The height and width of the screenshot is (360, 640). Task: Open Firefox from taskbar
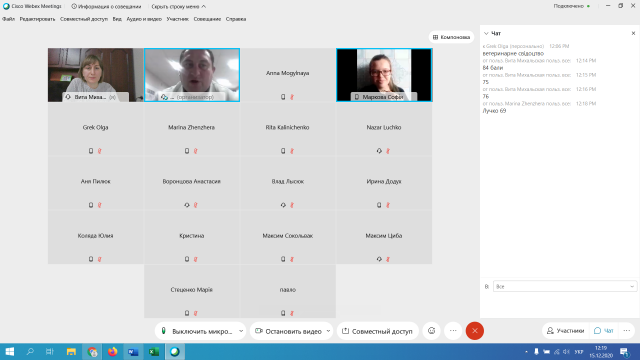(x=112, y=351)
